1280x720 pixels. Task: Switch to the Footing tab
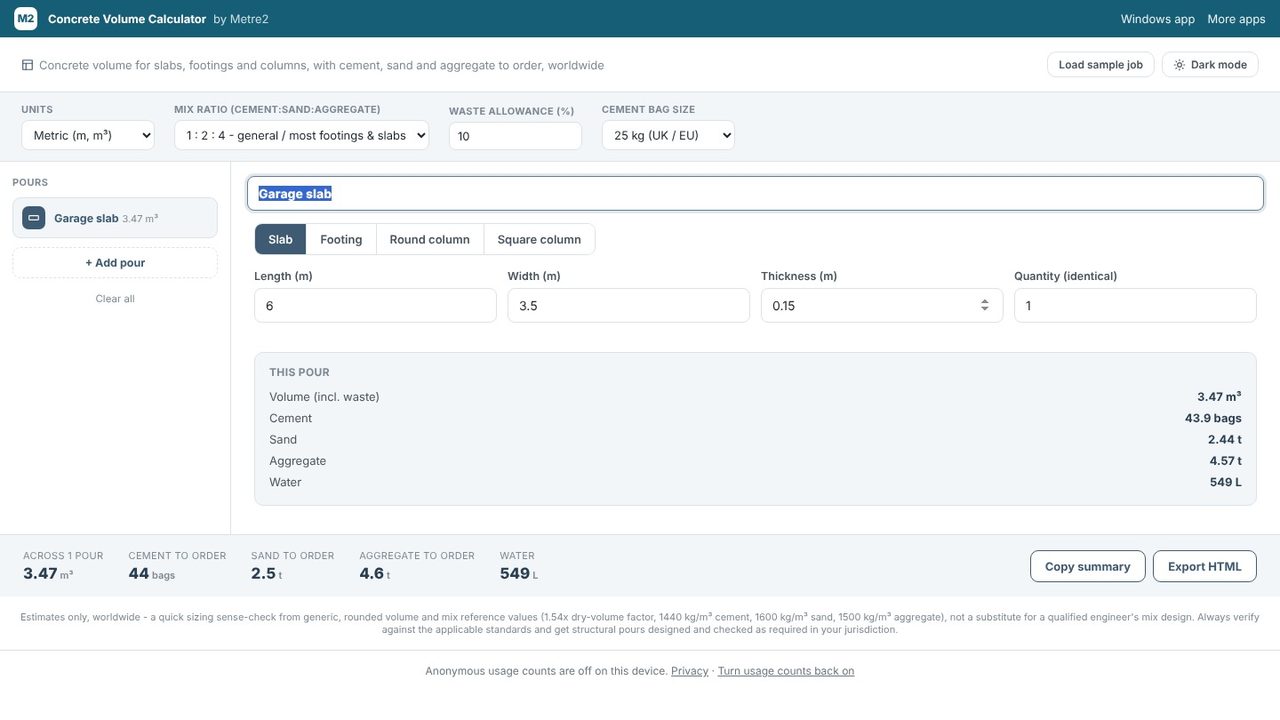click(341, 240)
